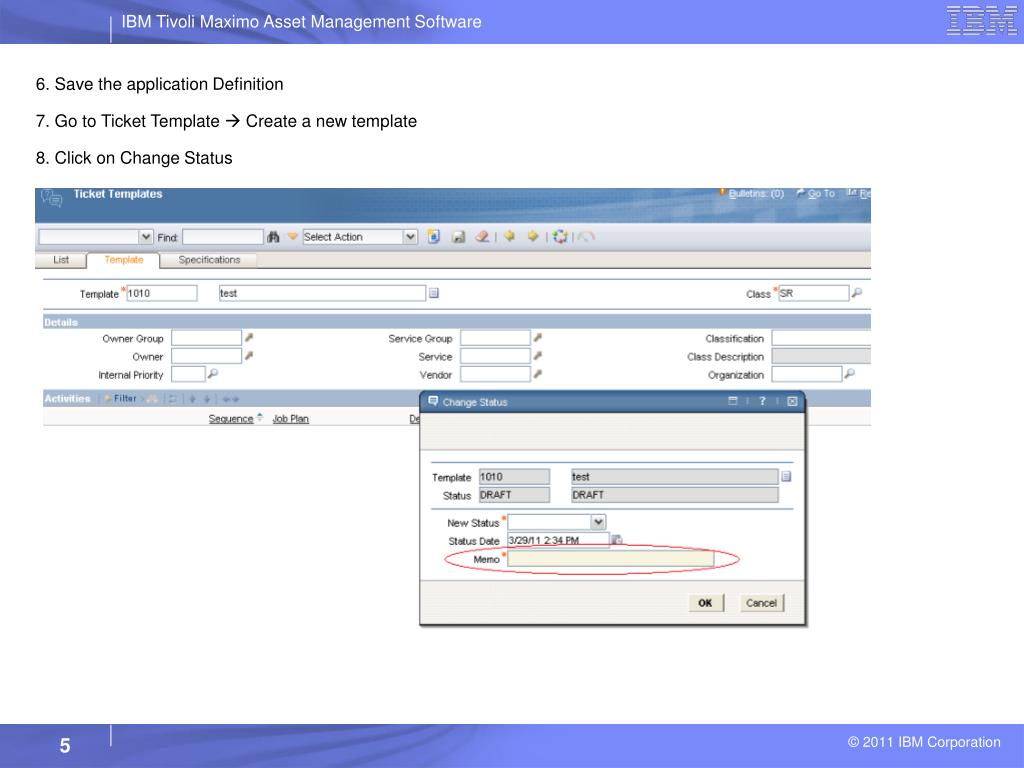Click the Internal Priority input field
1024x768 pixels.
188,374
